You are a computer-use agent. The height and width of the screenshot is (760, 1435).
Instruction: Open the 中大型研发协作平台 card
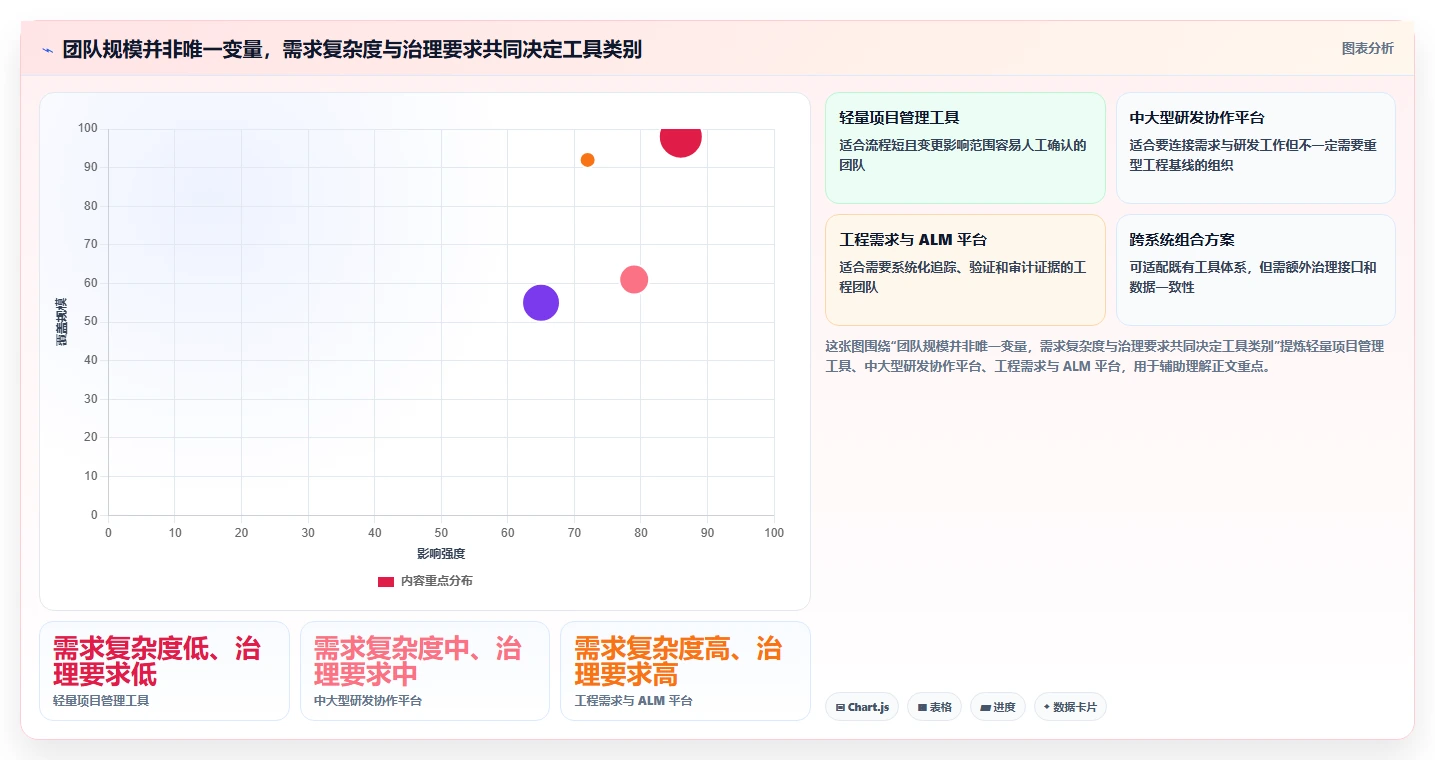[x=1255, y=148]
